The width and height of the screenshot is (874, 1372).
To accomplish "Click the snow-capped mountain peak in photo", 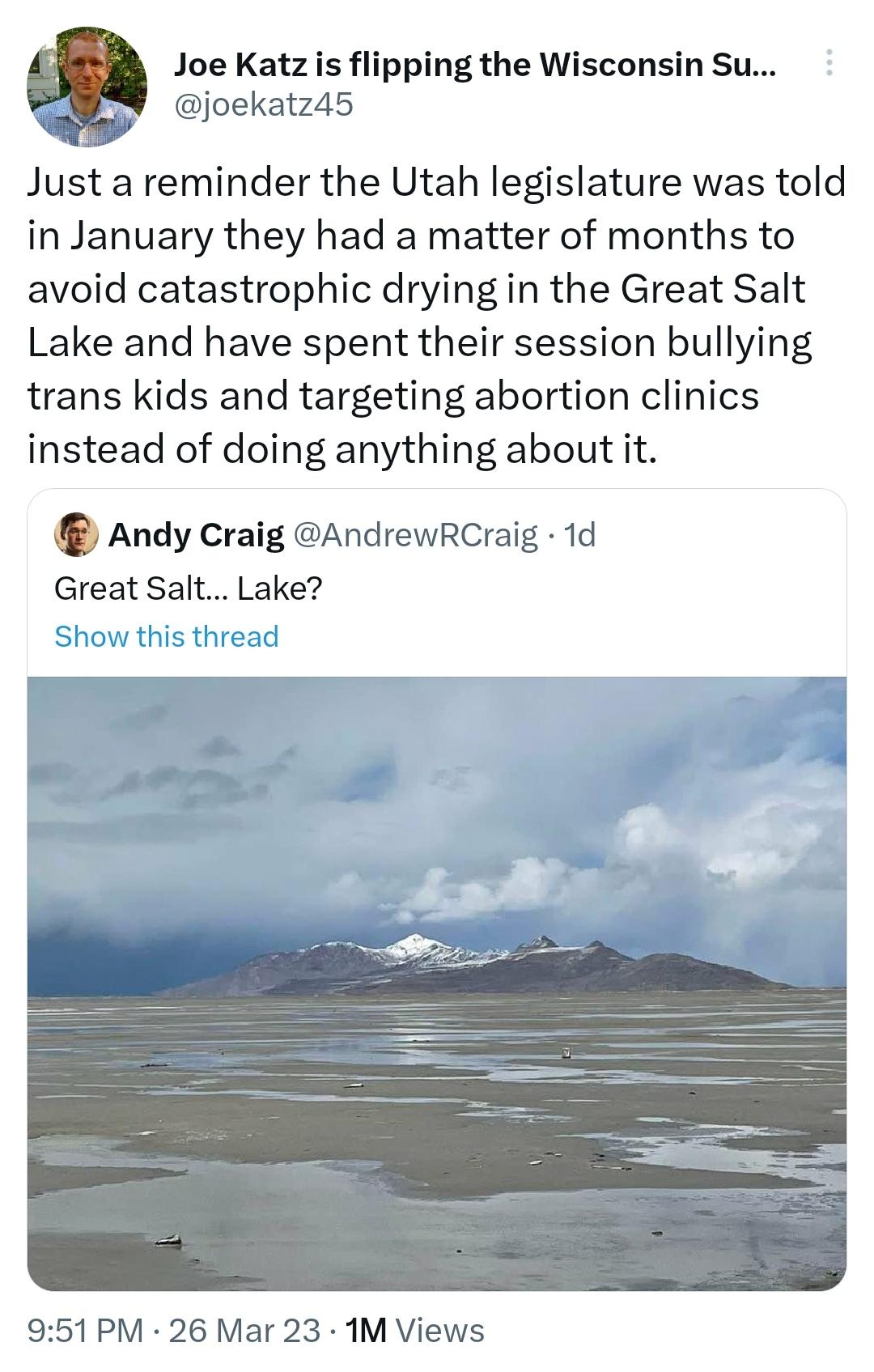I will click(414, 945).
